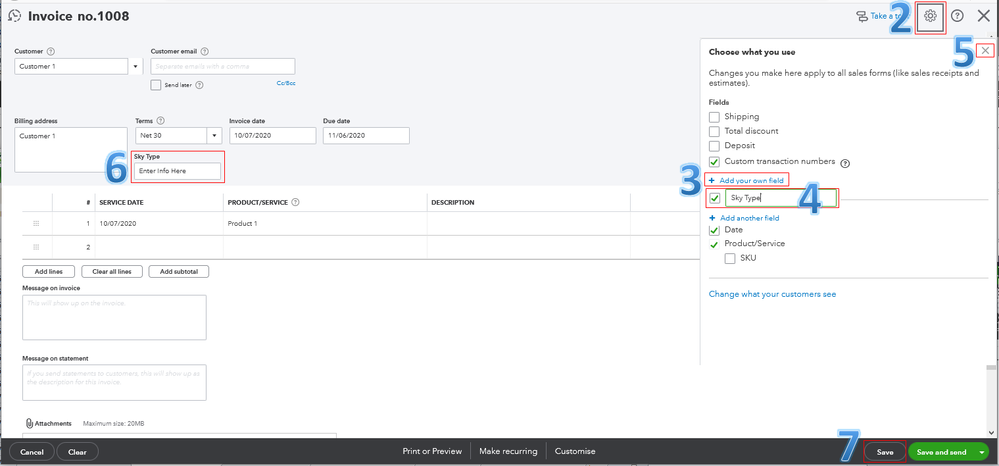Viewport: 999px width, 466px height.
Task: Click the Clear button
Action: point(77,452)
